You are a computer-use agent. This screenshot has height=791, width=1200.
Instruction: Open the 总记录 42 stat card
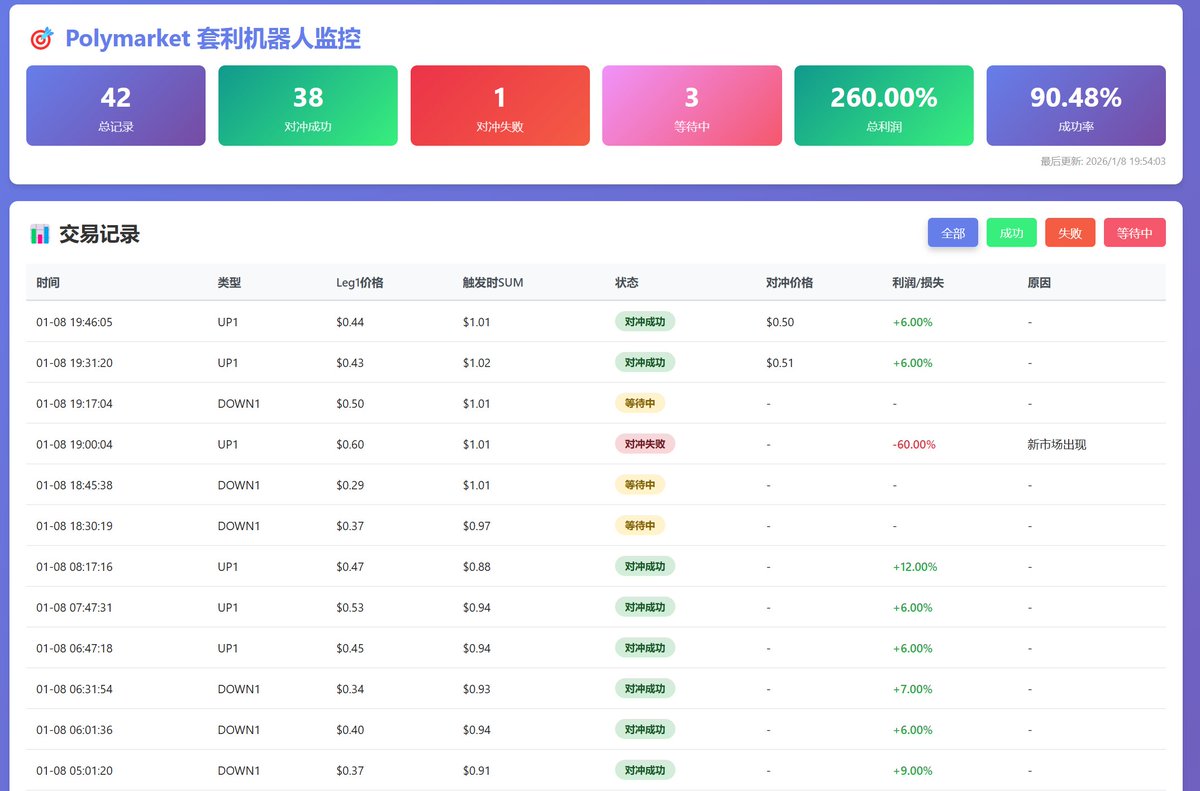(x=116, y=106)
